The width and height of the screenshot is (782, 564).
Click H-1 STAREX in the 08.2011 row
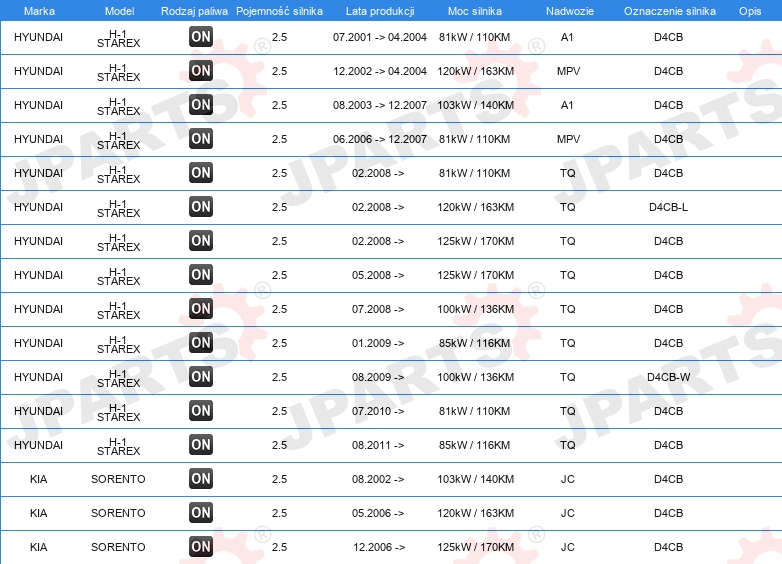click(119, 446)
